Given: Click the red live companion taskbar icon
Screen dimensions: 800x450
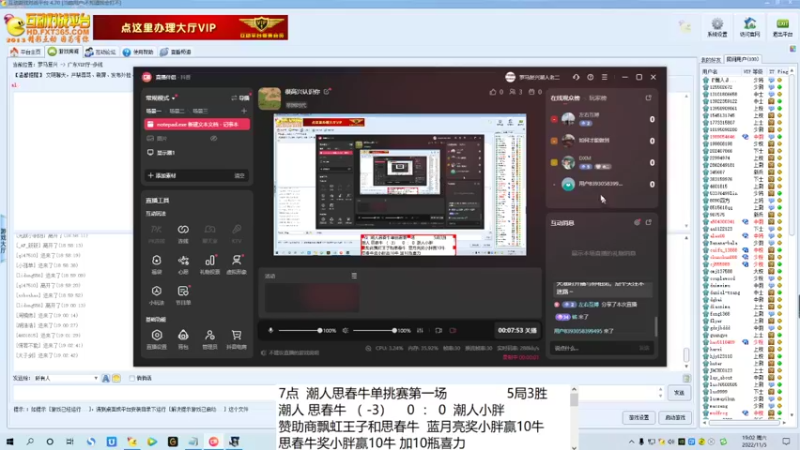Looking at the screenshot, I should point(214,441).
